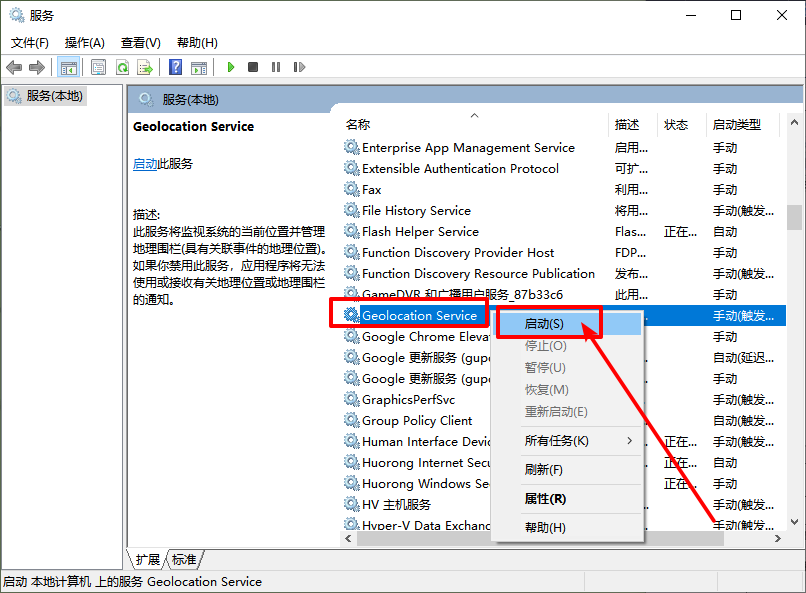
Task: Pause the service using the pause toolbar icon
Action: pyautogui.click(x=277, y=67)
